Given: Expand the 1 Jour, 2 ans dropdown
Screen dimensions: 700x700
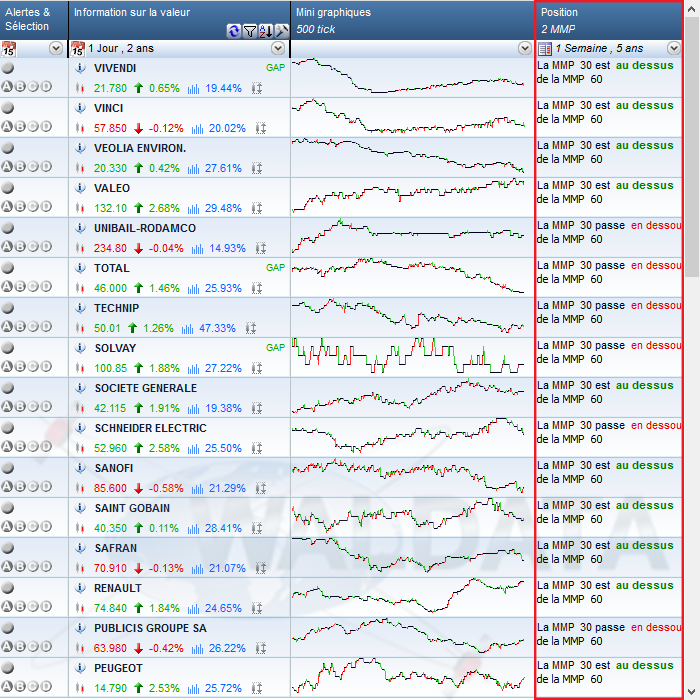Looking at the screenshot, I should [x=278, y=48].
